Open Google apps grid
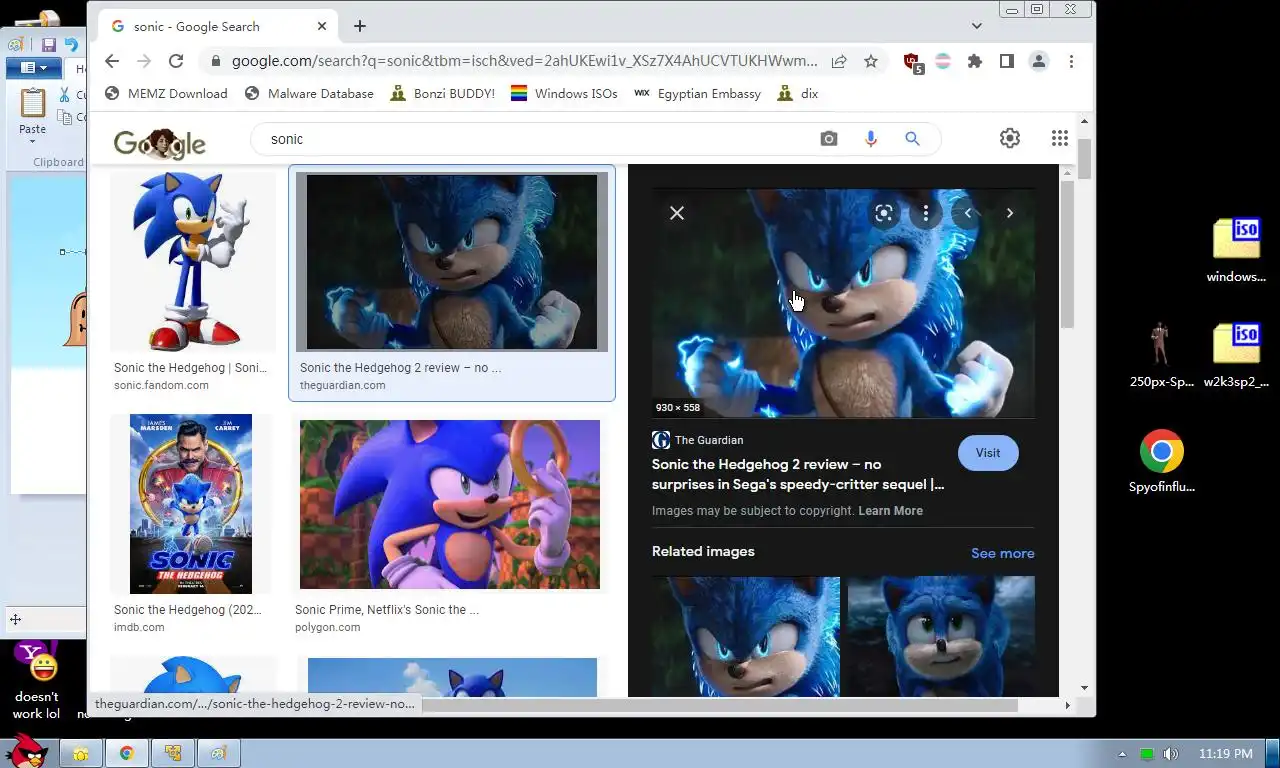1280x768 pixels. coord(1060,139)
